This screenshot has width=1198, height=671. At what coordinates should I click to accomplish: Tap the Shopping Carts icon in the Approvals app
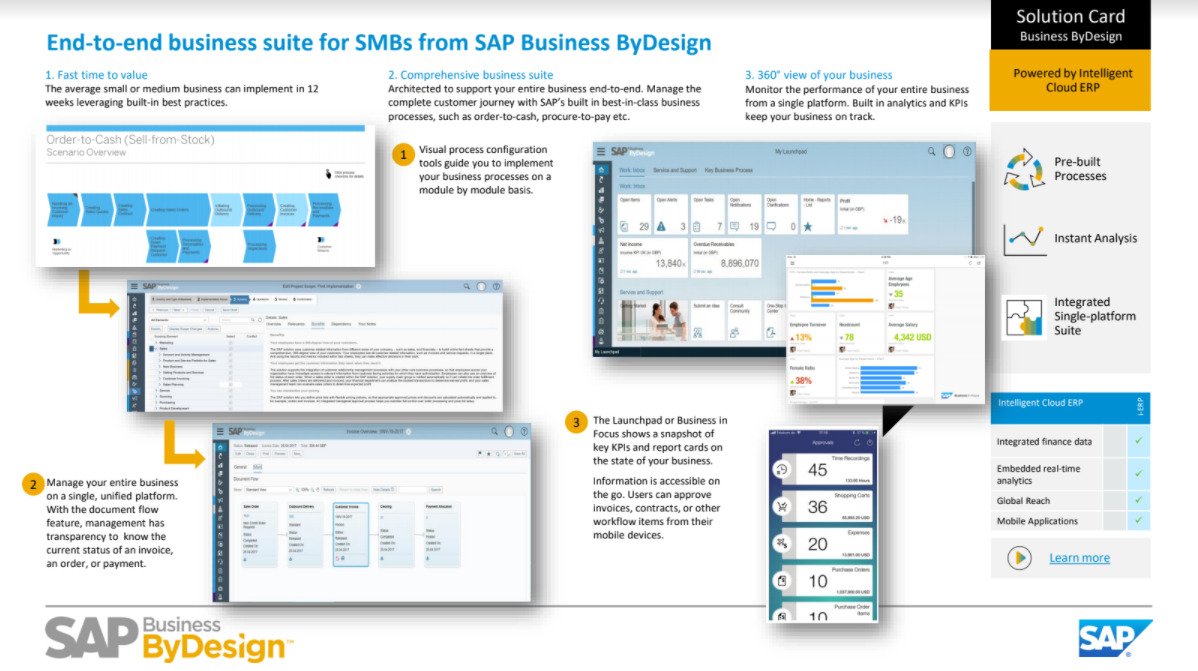[x=781, y=506]
